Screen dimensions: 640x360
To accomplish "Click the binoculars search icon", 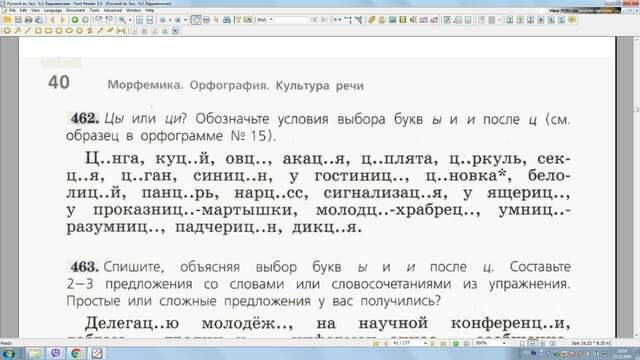I will click(x=227, y=20).
